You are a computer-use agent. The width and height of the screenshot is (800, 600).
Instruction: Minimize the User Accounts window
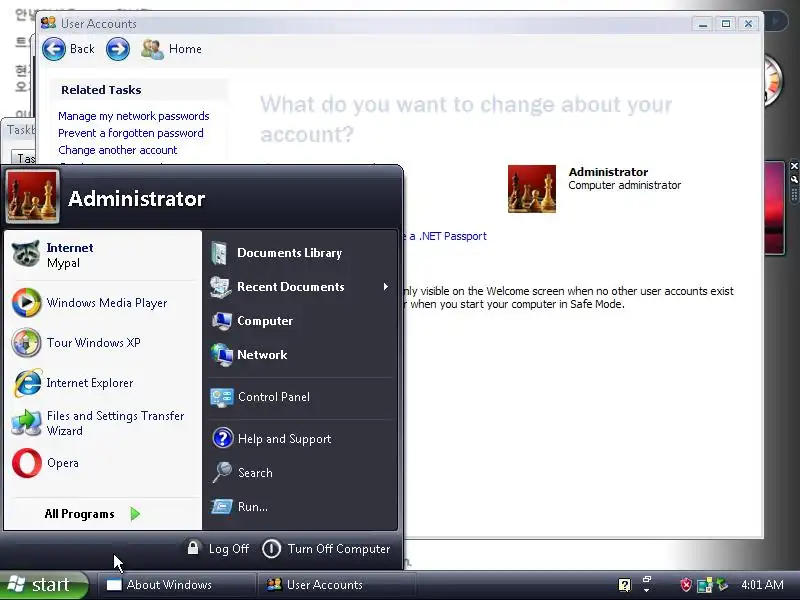(x=703, y=23)
